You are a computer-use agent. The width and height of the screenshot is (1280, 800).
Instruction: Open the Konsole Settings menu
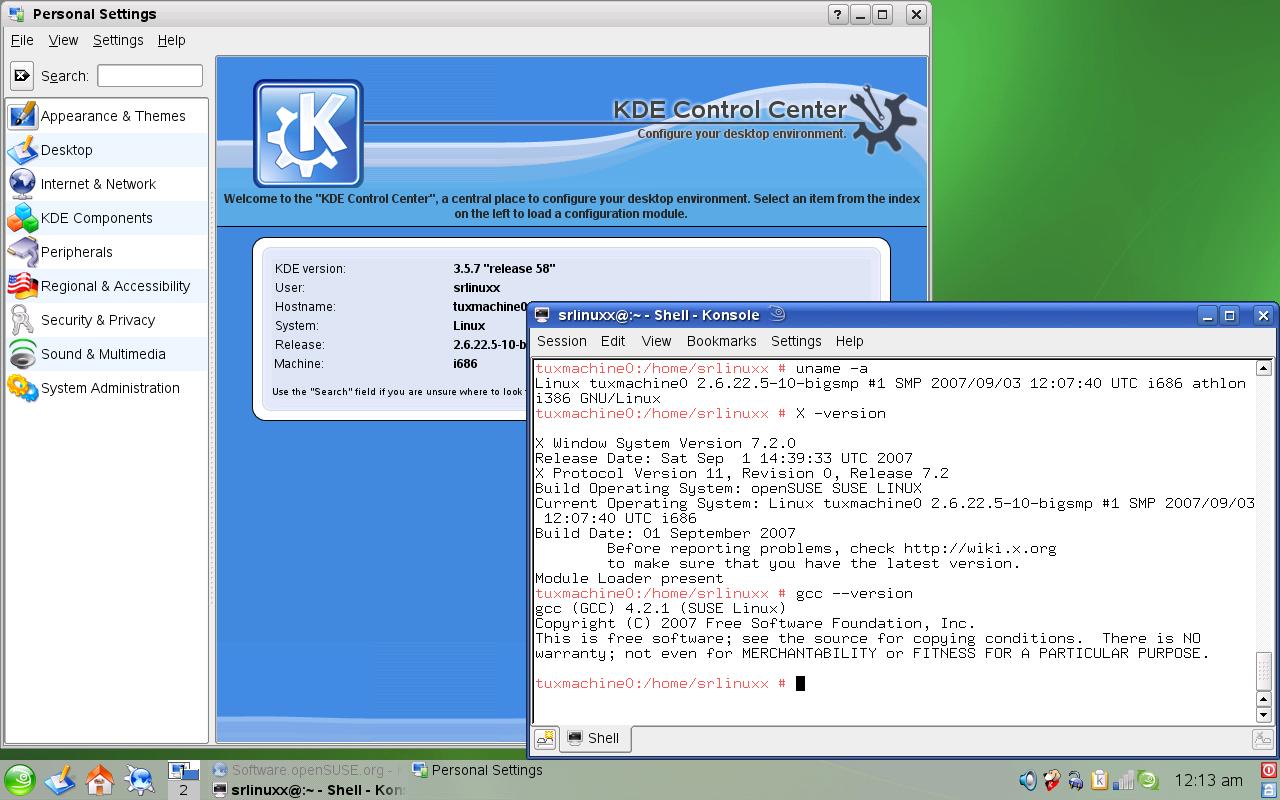(796, 341)
